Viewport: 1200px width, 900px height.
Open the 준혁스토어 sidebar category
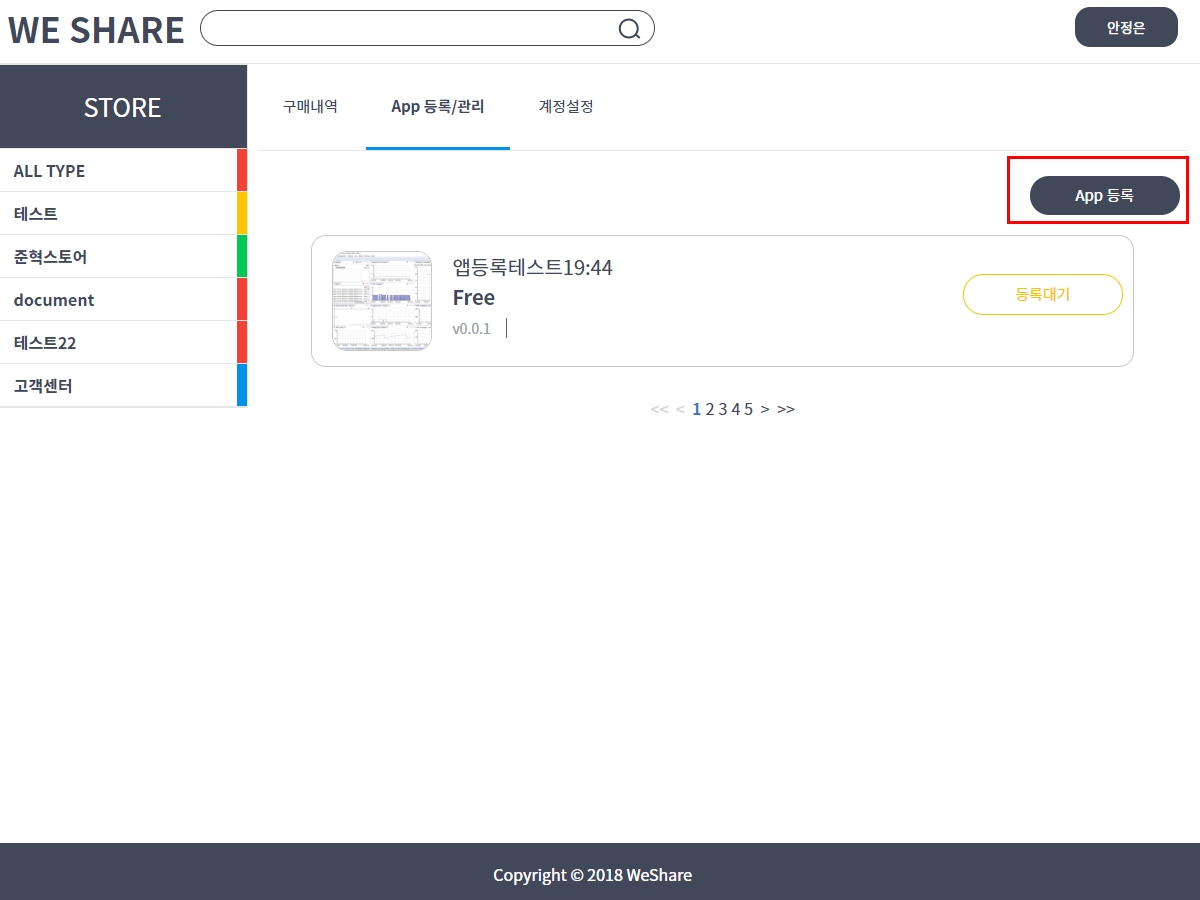[x=120, y=257]
